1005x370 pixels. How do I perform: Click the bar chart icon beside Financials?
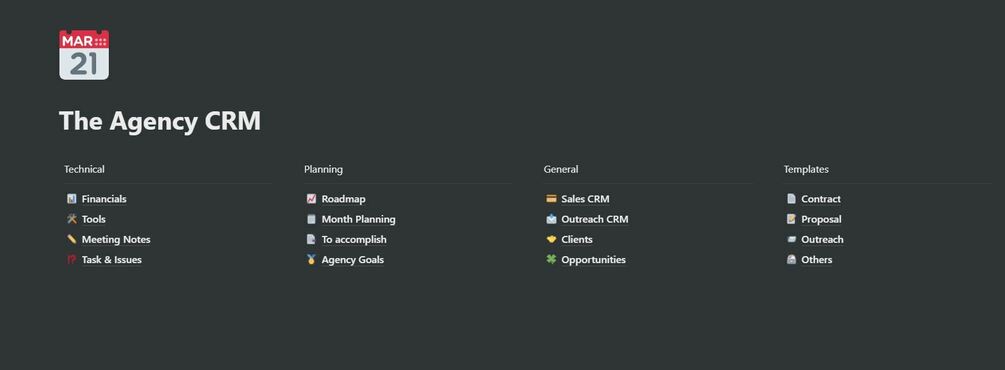pyautogui.click(x=71, y=199)
